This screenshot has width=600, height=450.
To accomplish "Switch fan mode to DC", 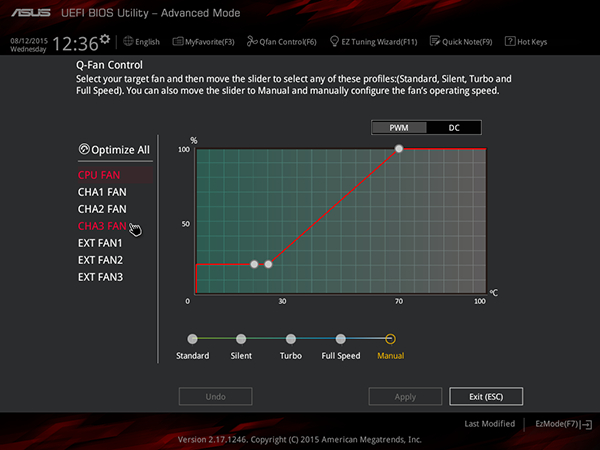I will click(454, 127).
